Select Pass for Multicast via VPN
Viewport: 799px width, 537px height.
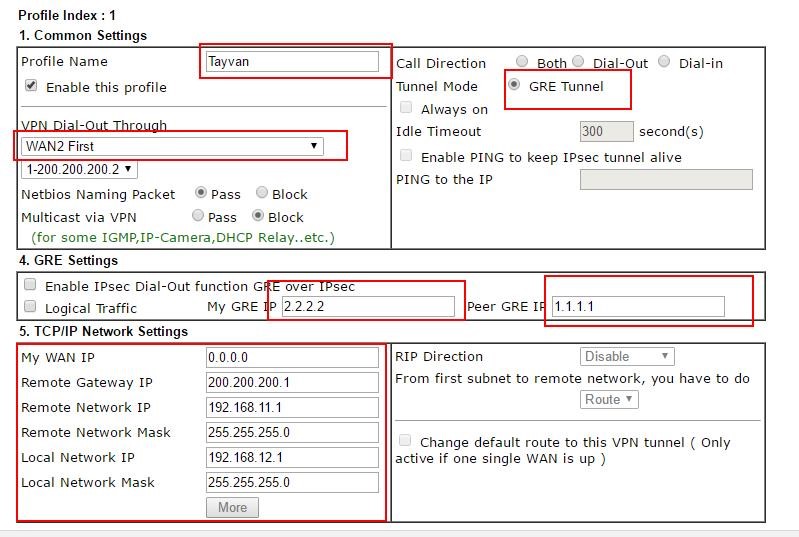198,216
